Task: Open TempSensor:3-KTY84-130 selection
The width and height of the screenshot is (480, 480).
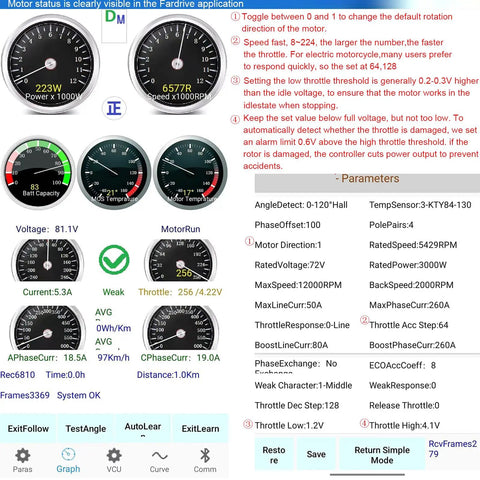Action: tap(420, 205)
